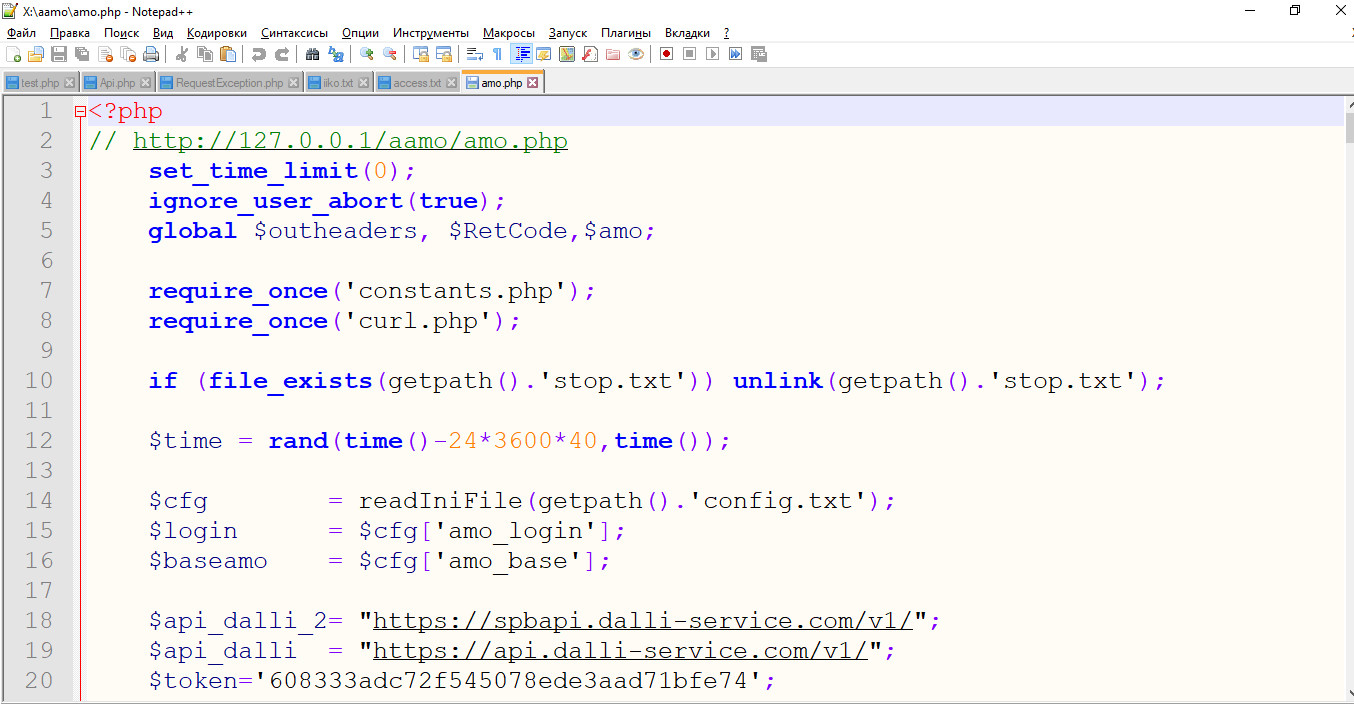Click the Print toolbar icon
The height and width of the screenshot is (704, 1354).
tap(150, 54)
